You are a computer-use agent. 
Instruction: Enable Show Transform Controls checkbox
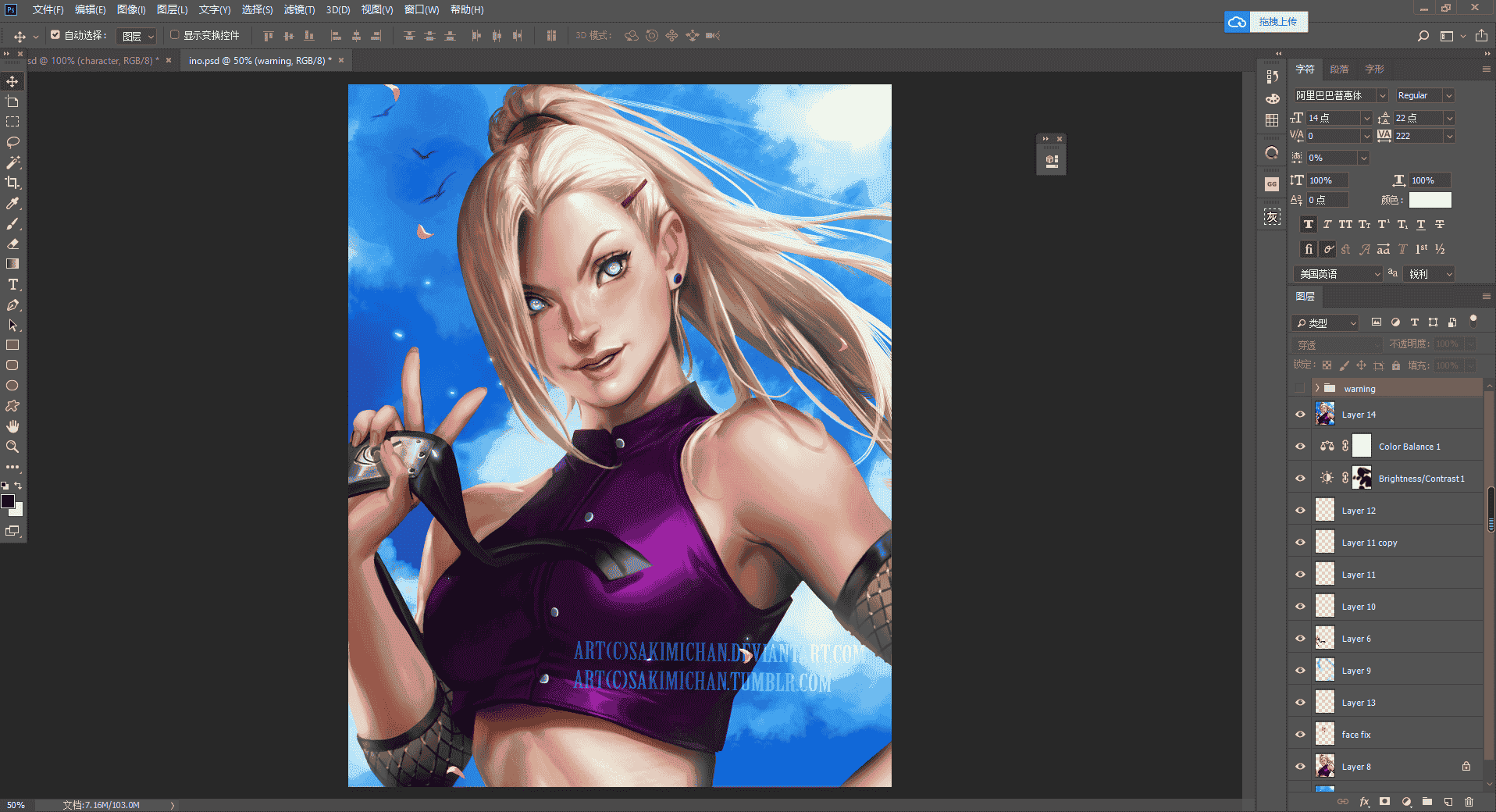175,35
